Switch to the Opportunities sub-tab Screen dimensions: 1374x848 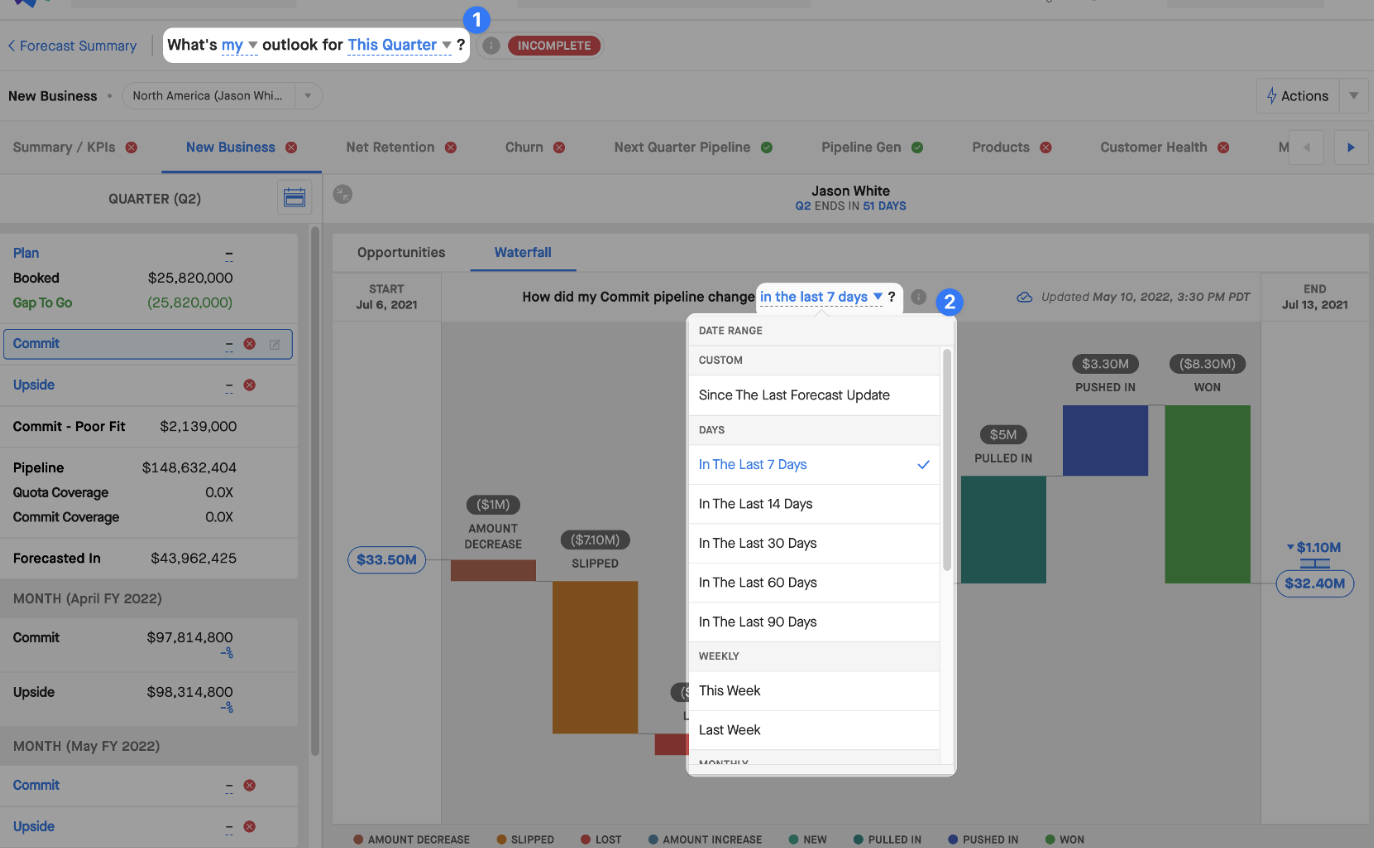tap(401, 252)
